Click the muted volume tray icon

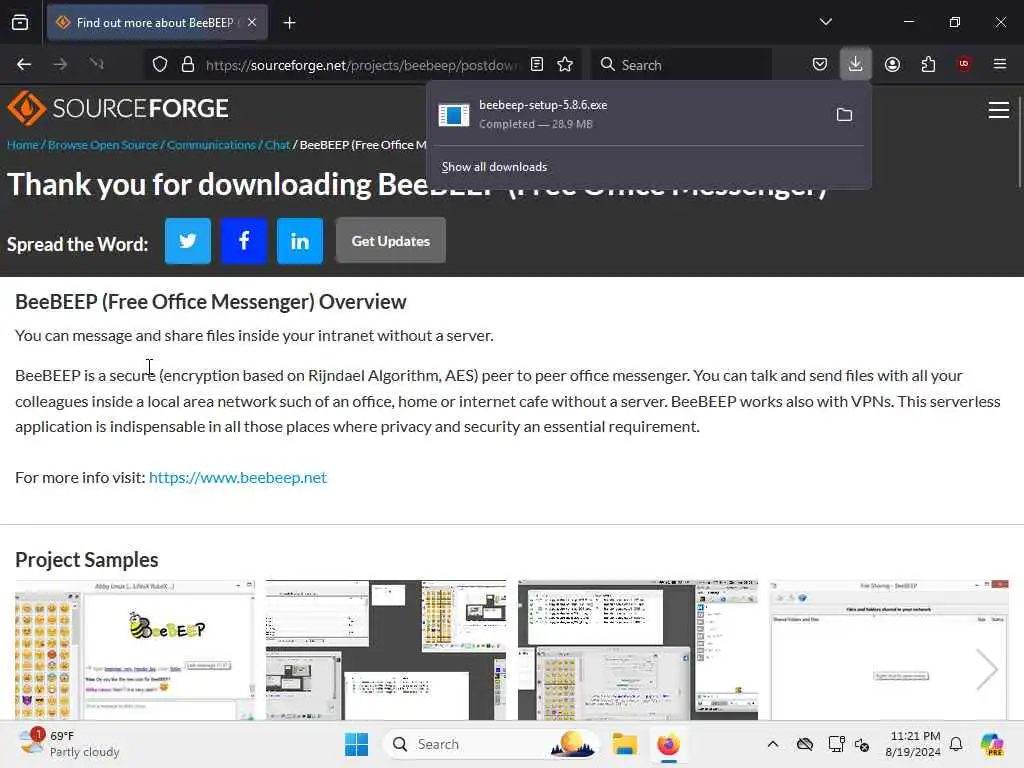[x=862, y=744]
